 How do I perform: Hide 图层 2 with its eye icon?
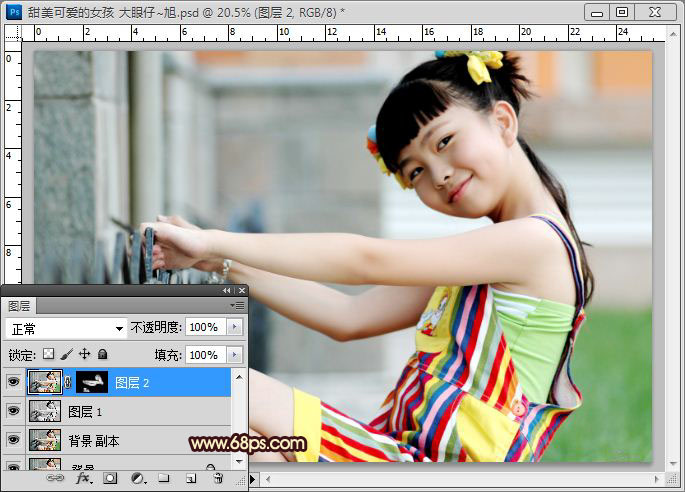[13, 382]
